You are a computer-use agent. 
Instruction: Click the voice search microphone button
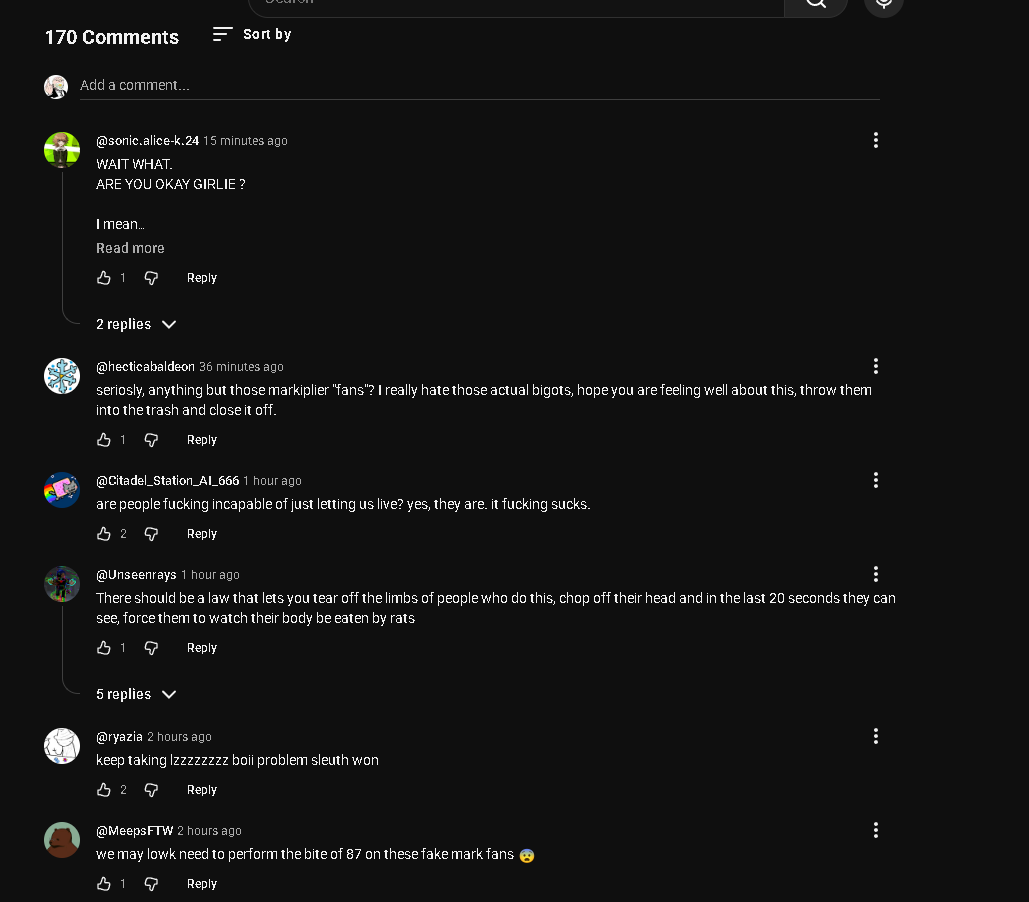(883, 3)
